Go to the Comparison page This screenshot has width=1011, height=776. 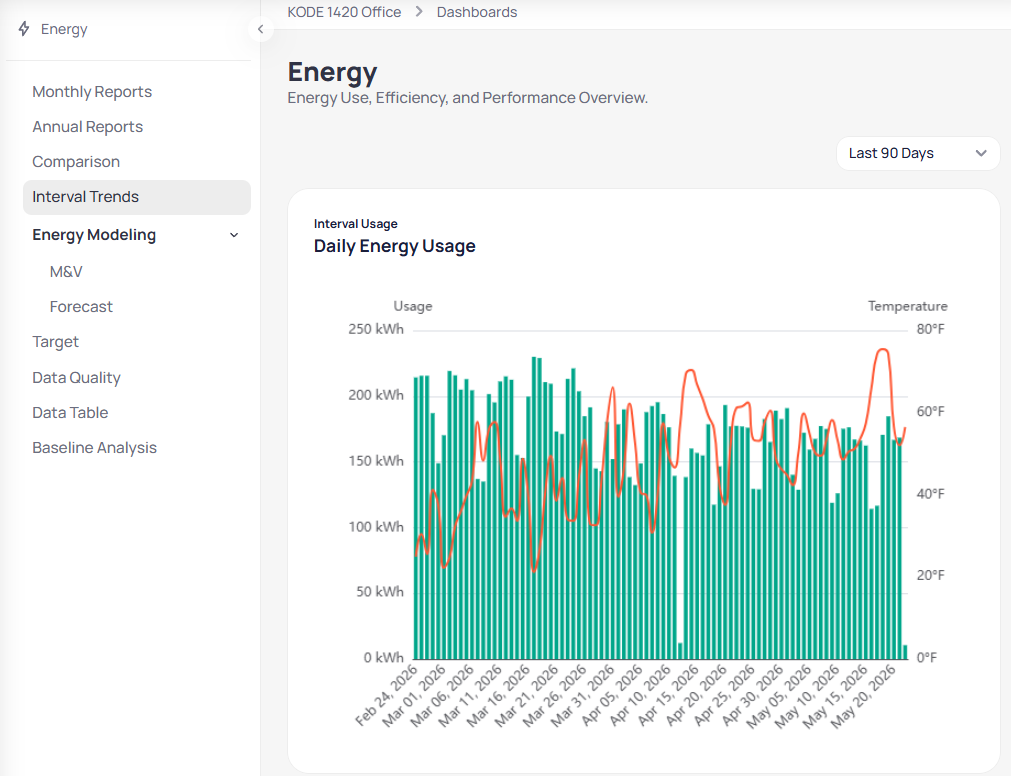tap(76, 162)
